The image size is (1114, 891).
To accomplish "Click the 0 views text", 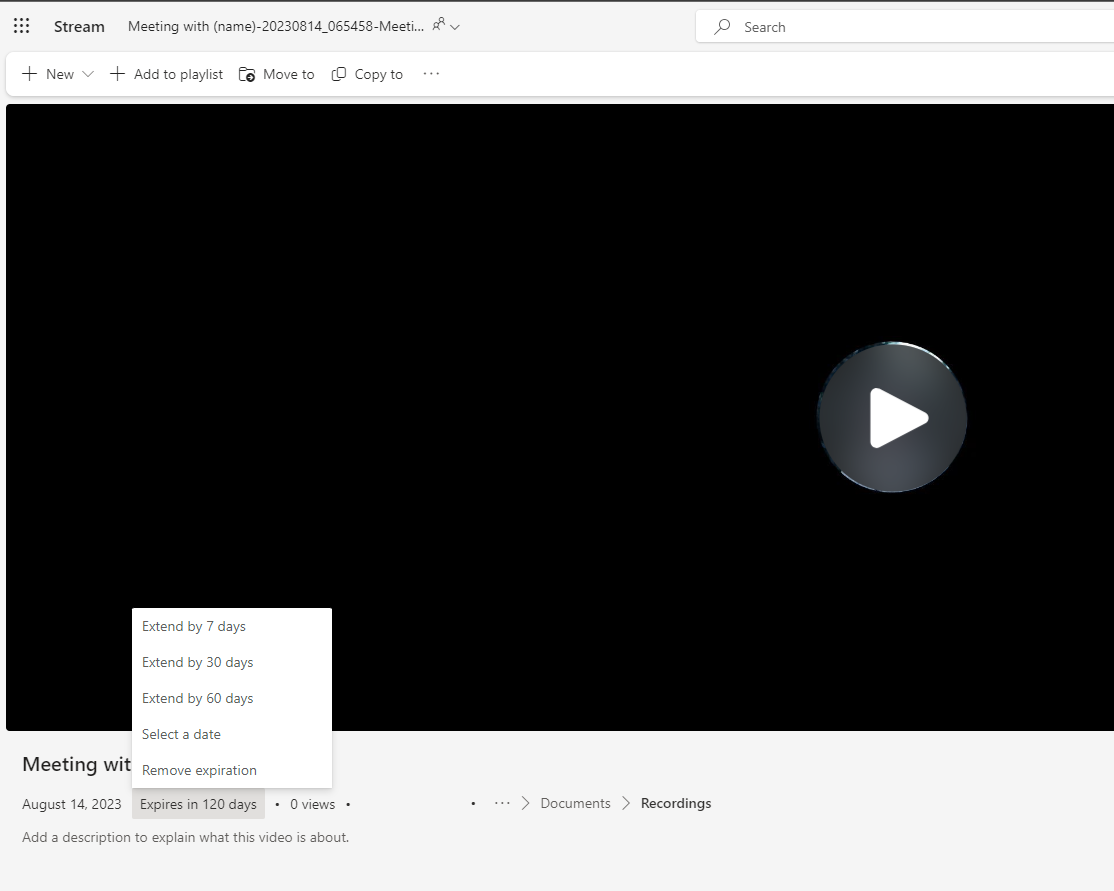I will tap(313, 804).
